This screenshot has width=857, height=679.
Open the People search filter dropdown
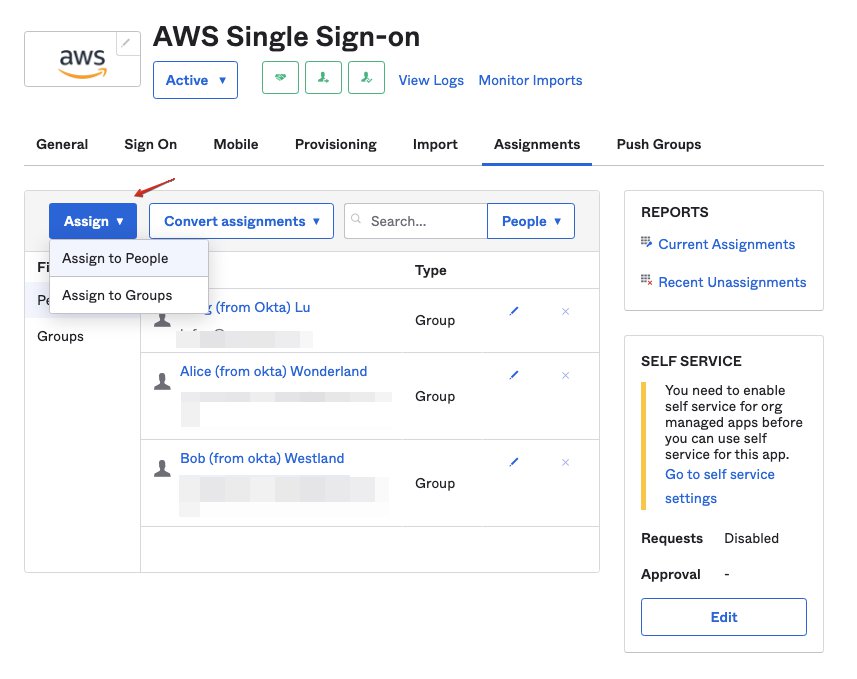(x=531, y=221)
